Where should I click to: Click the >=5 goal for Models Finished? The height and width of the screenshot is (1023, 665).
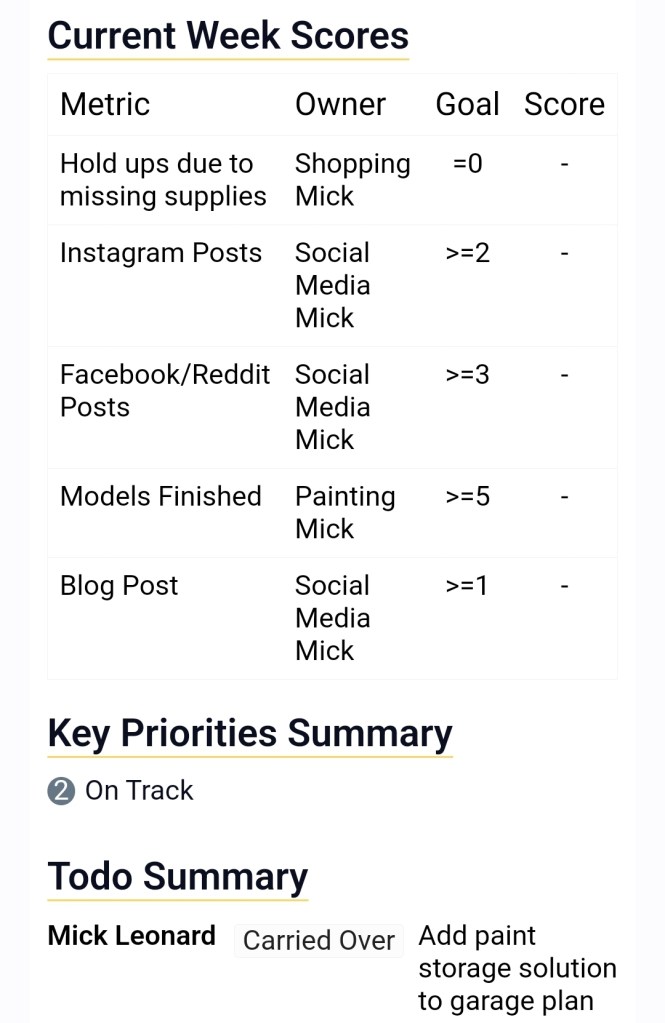pyautogui.click(x=467, y=496)
